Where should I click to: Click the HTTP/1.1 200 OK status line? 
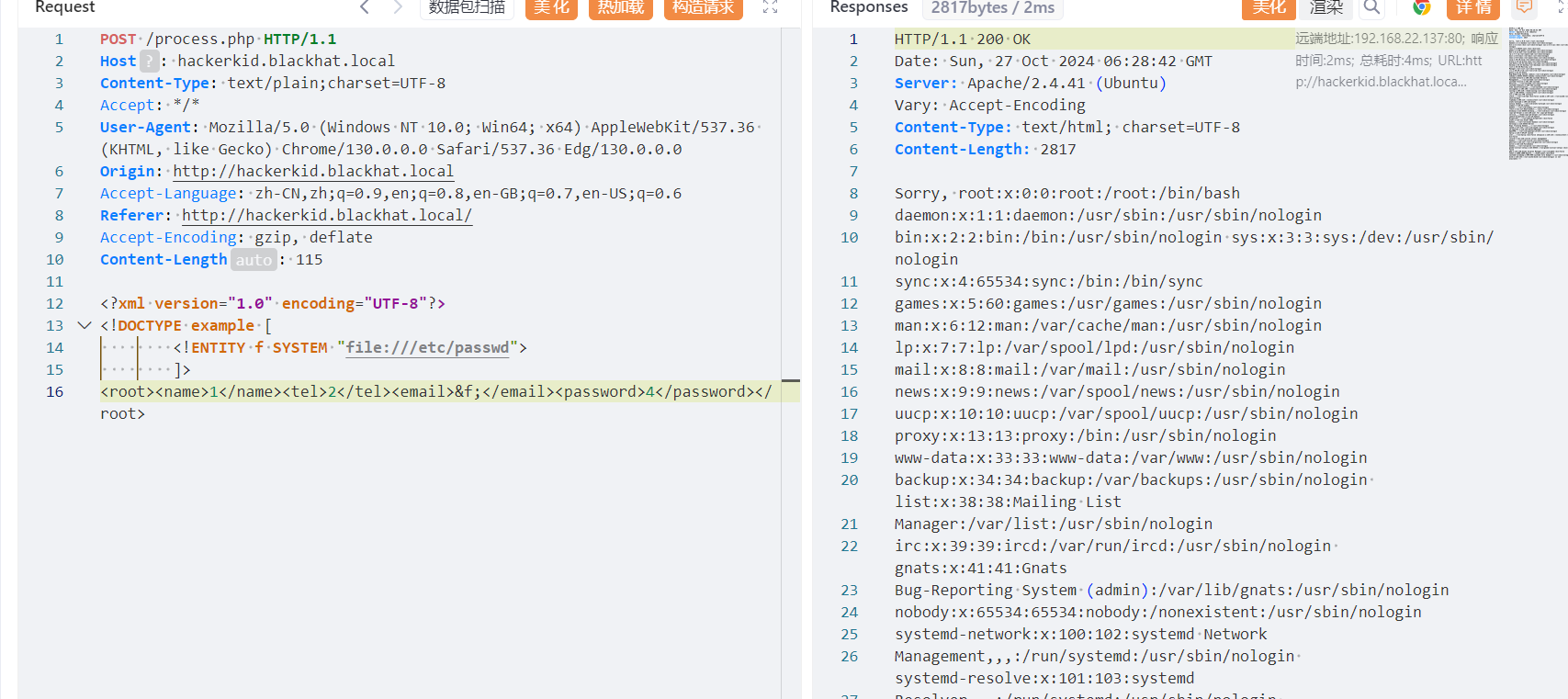pos(963,39)
